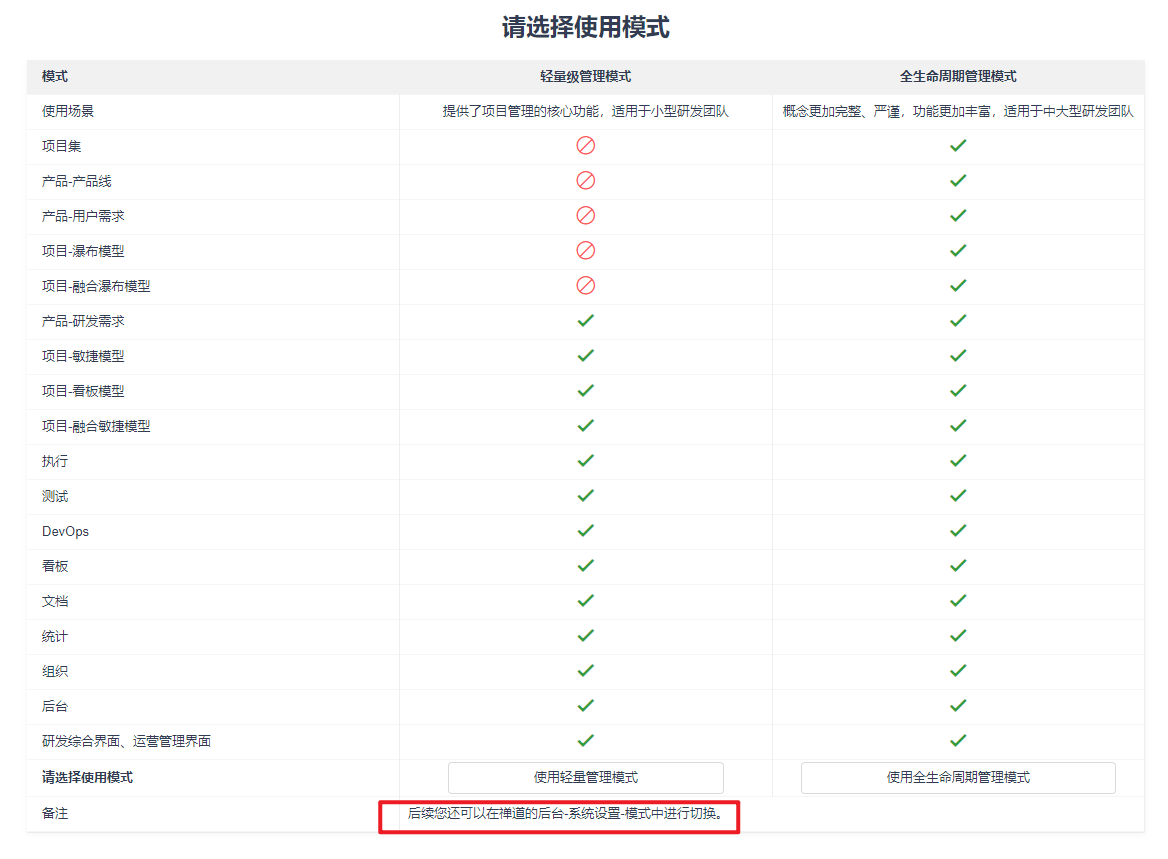Click 轻量级 checkmark in DevOps row
Viewport: 1168px width, 859px height.
point(585,530)
